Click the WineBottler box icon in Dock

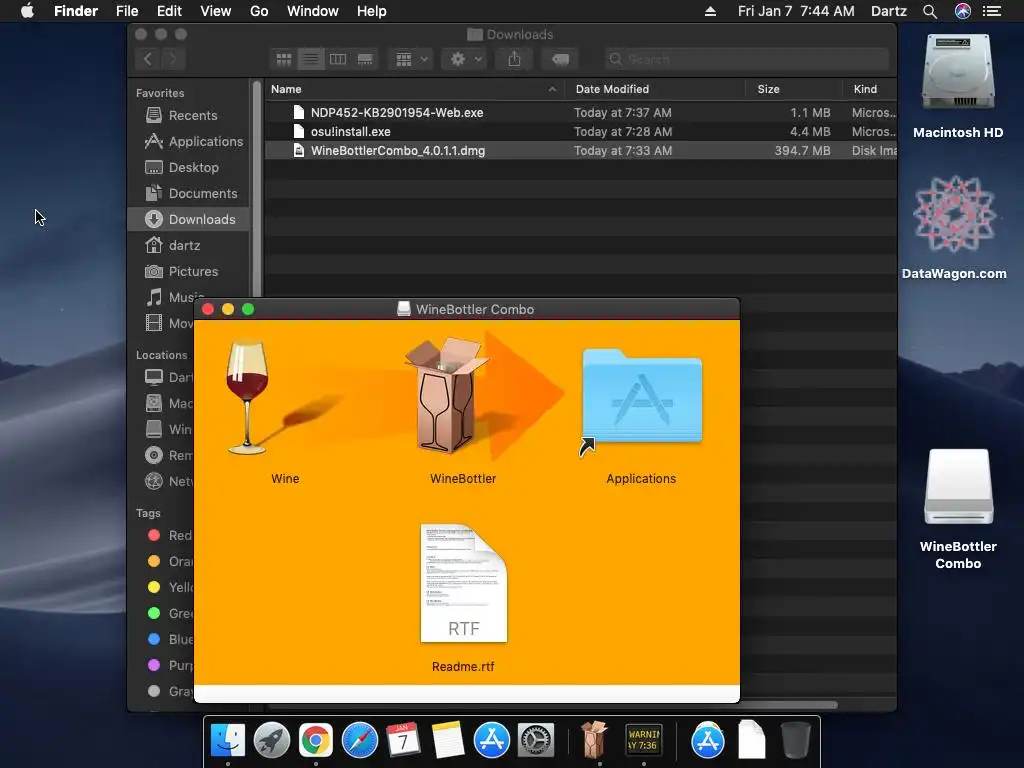tap(594, 739)
